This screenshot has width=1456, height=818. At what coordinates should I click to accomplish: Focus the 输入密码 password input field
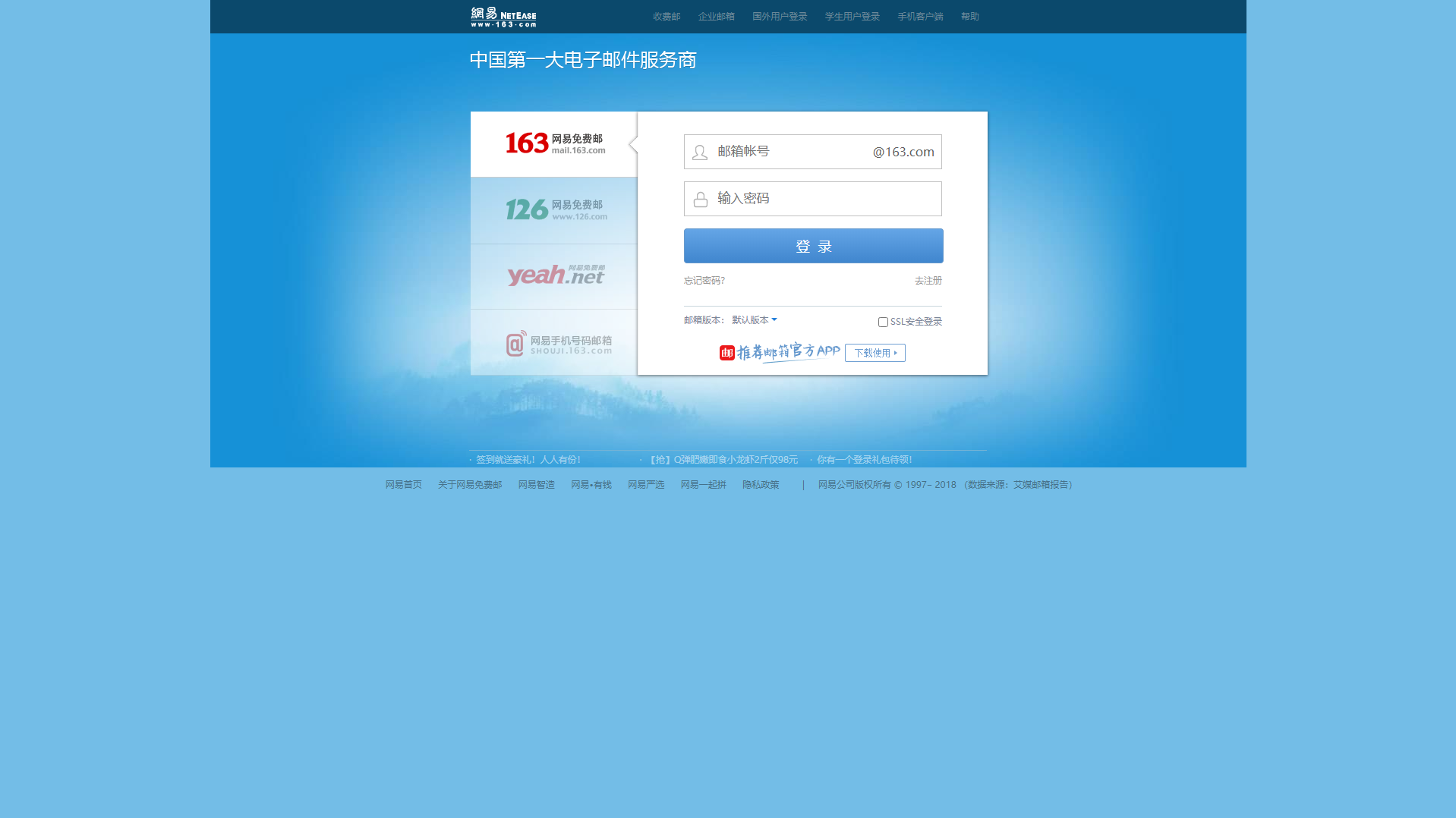(x=812, y=199)
